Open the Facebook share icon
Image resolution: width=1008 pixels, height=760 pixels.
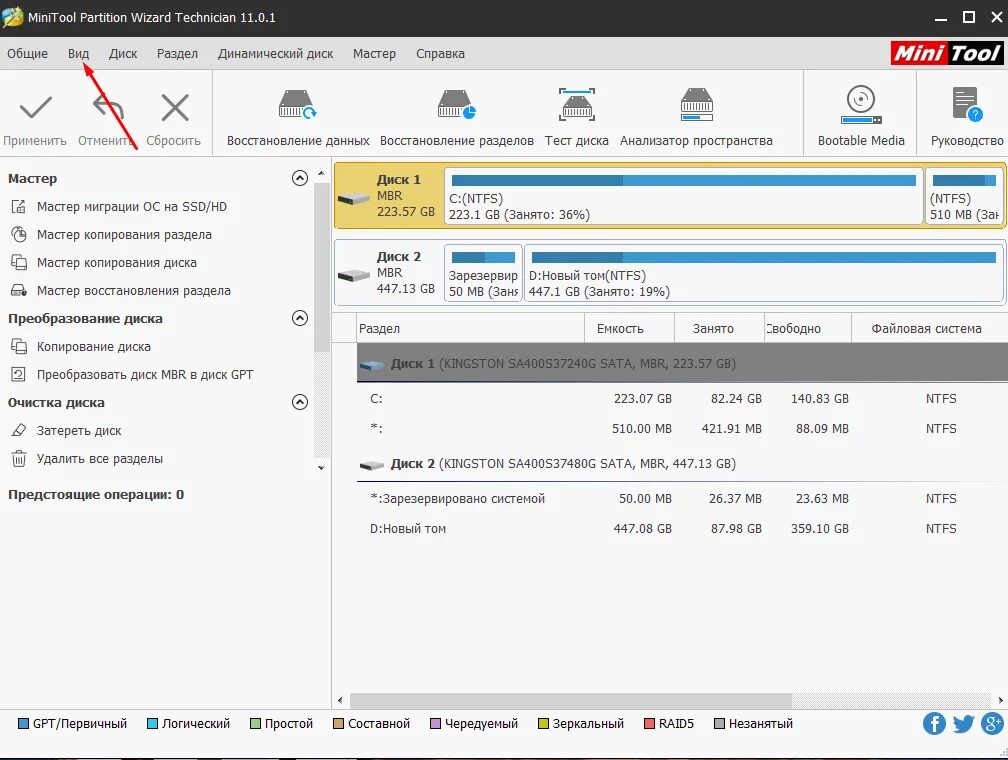coord(934,723)
